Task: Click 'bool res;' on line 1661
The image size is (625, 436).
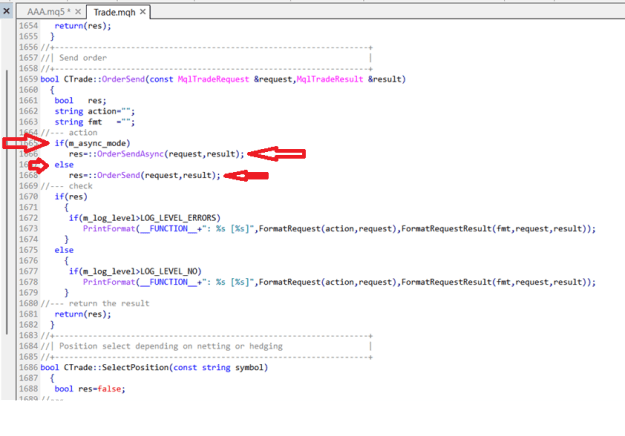Action: (80, 100)
